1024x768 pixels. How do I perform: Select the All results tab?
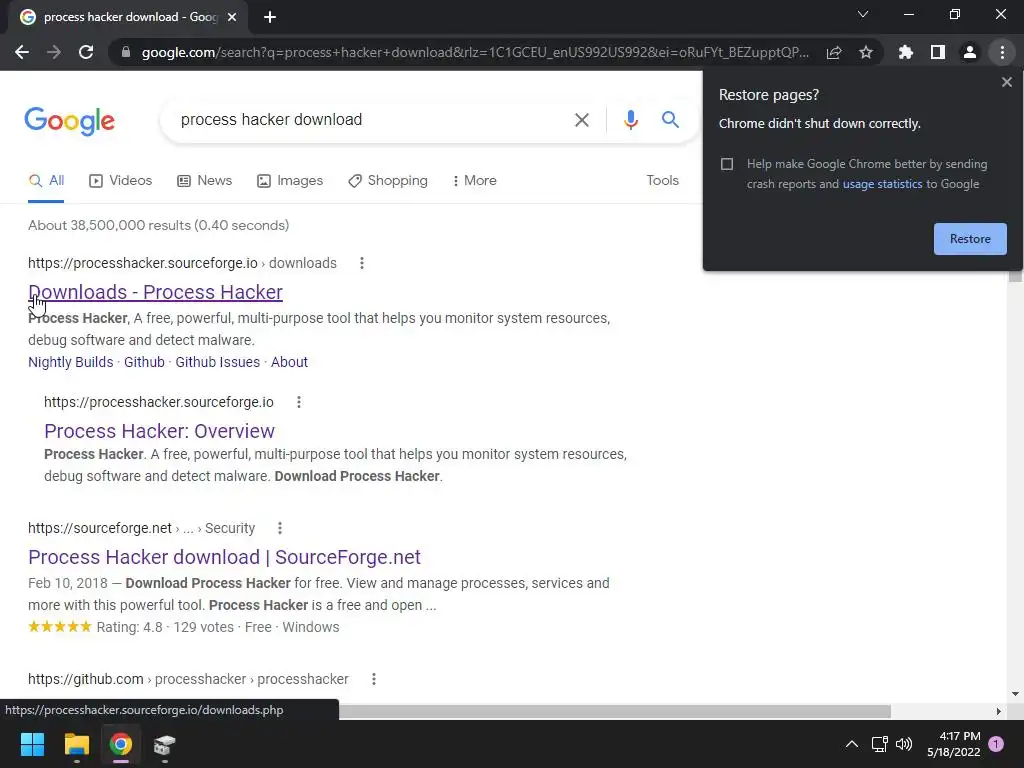(46, 181)
